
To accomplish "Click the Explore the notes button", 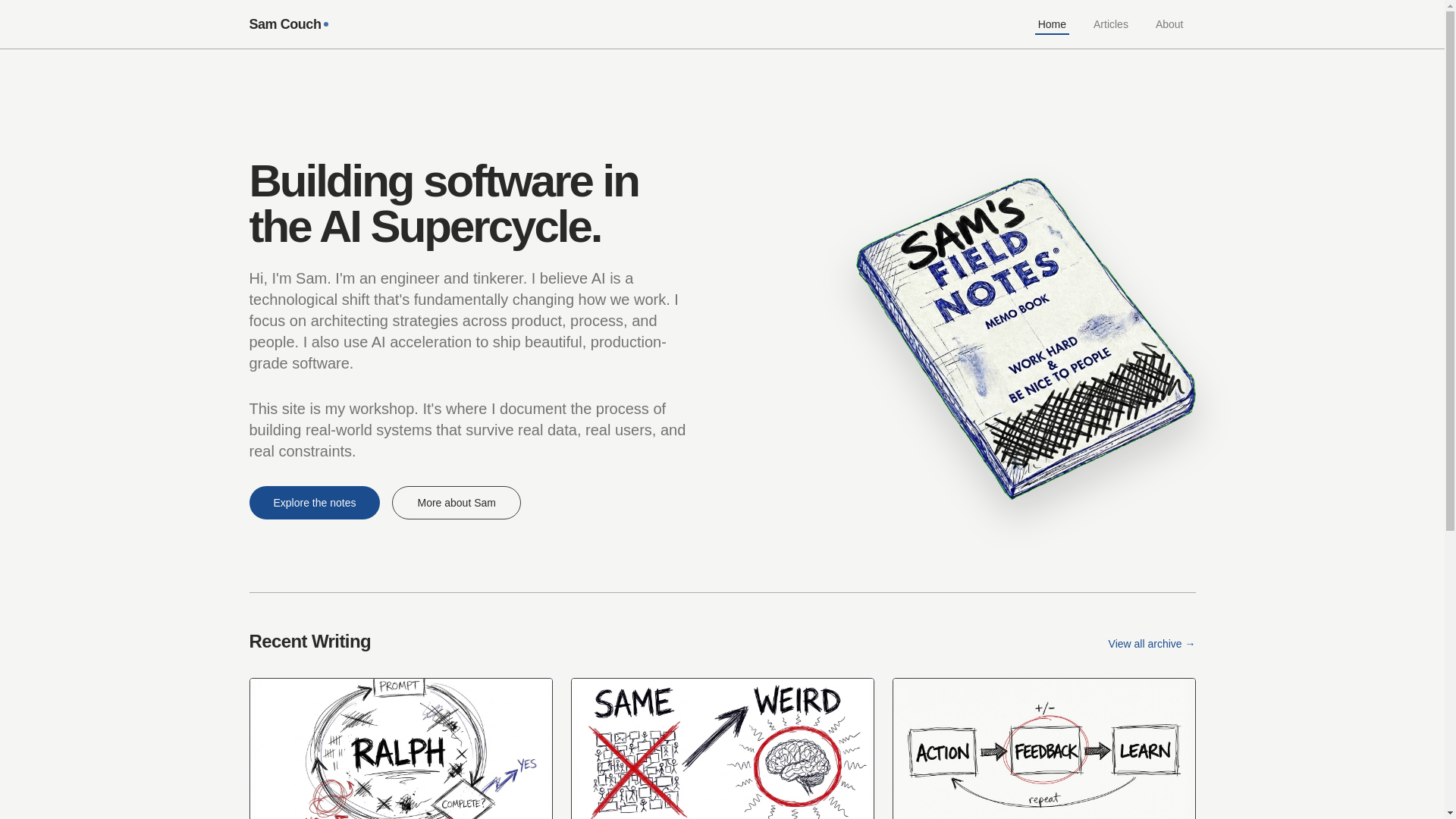I will pos(314,503).
